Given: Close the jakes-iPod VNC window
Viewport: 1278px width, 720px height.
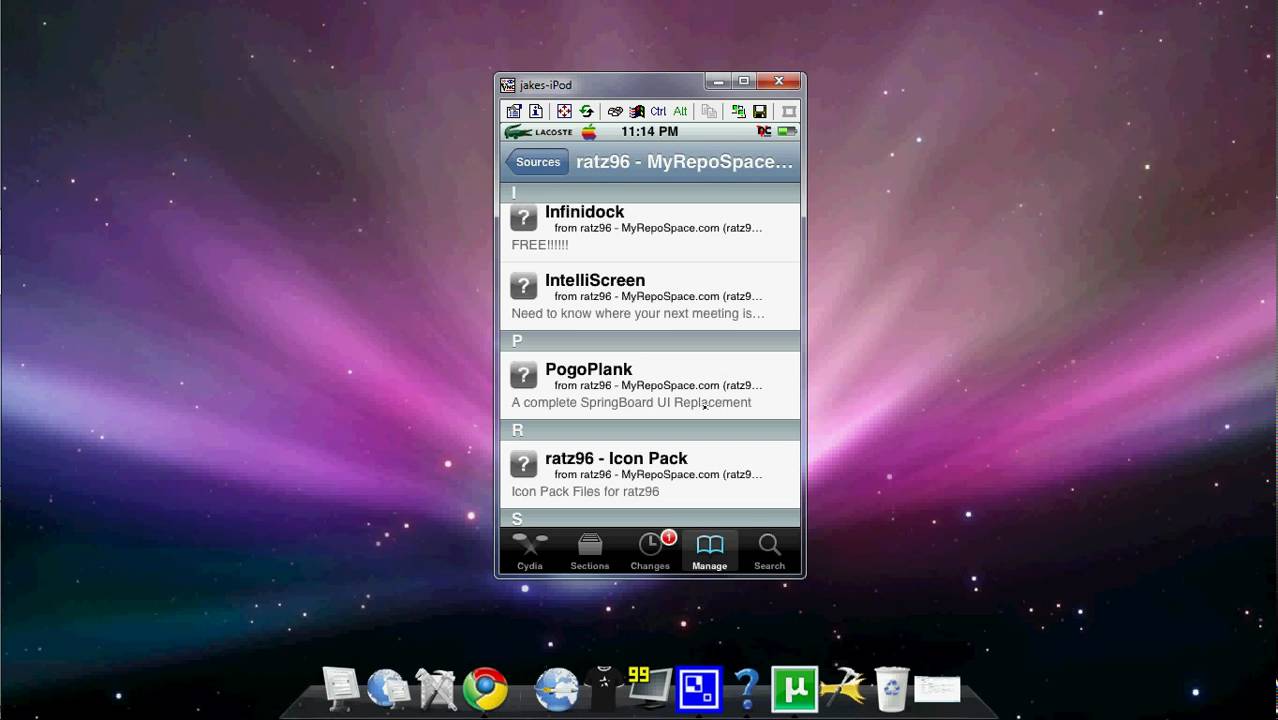Looking at the screenshot, I should click(779, 82).
